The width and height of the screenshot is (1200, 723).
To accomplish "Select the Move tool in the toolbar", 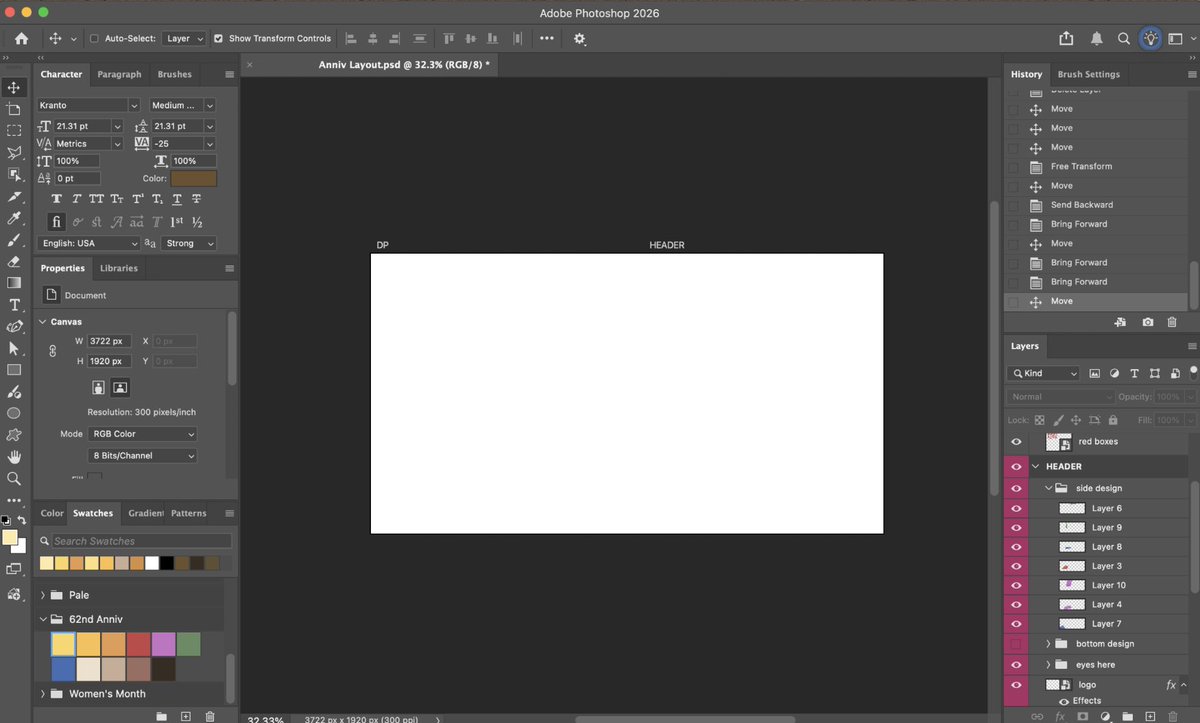I will 14,88.
